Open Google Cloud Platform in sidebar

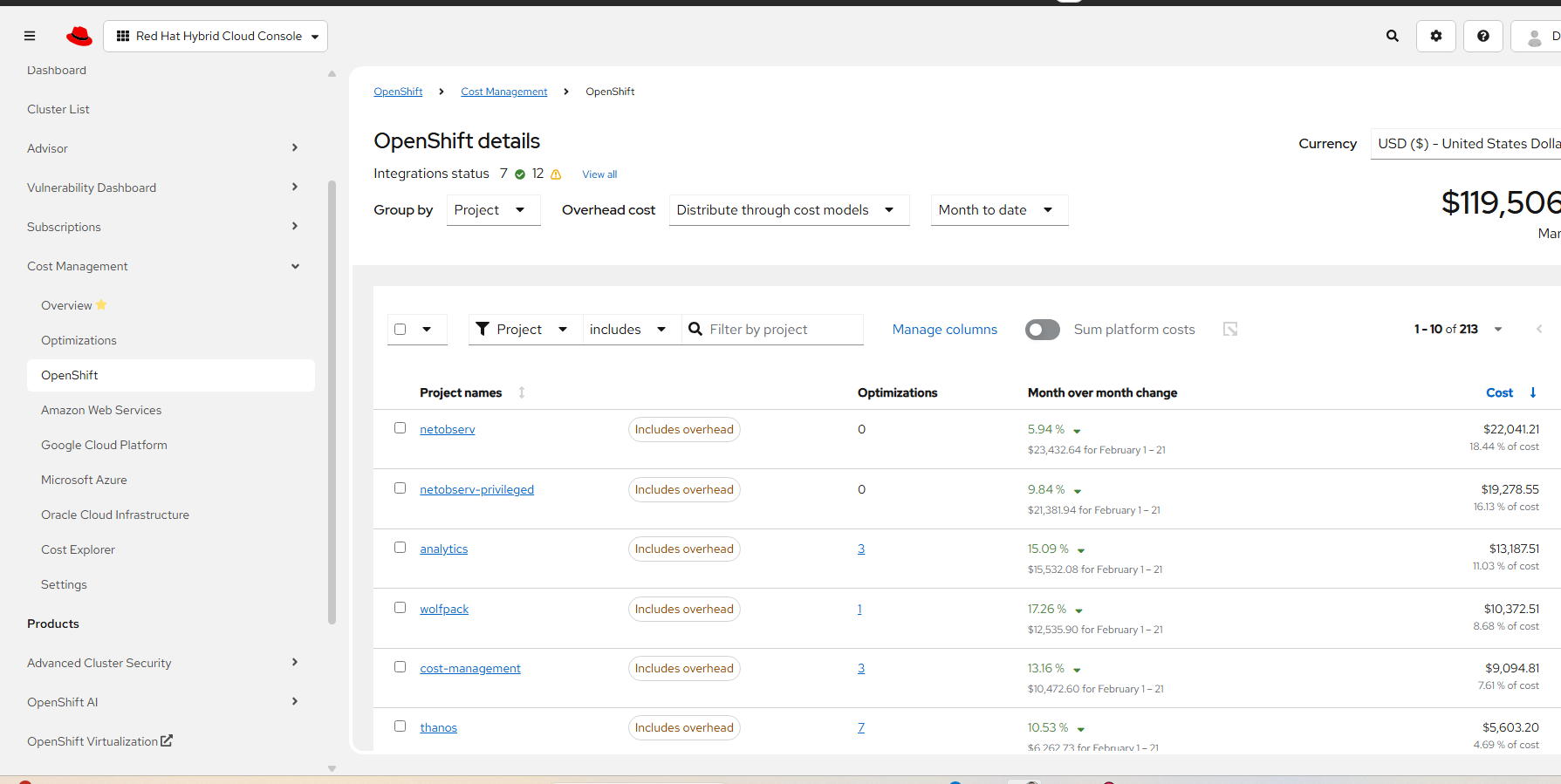104,445
